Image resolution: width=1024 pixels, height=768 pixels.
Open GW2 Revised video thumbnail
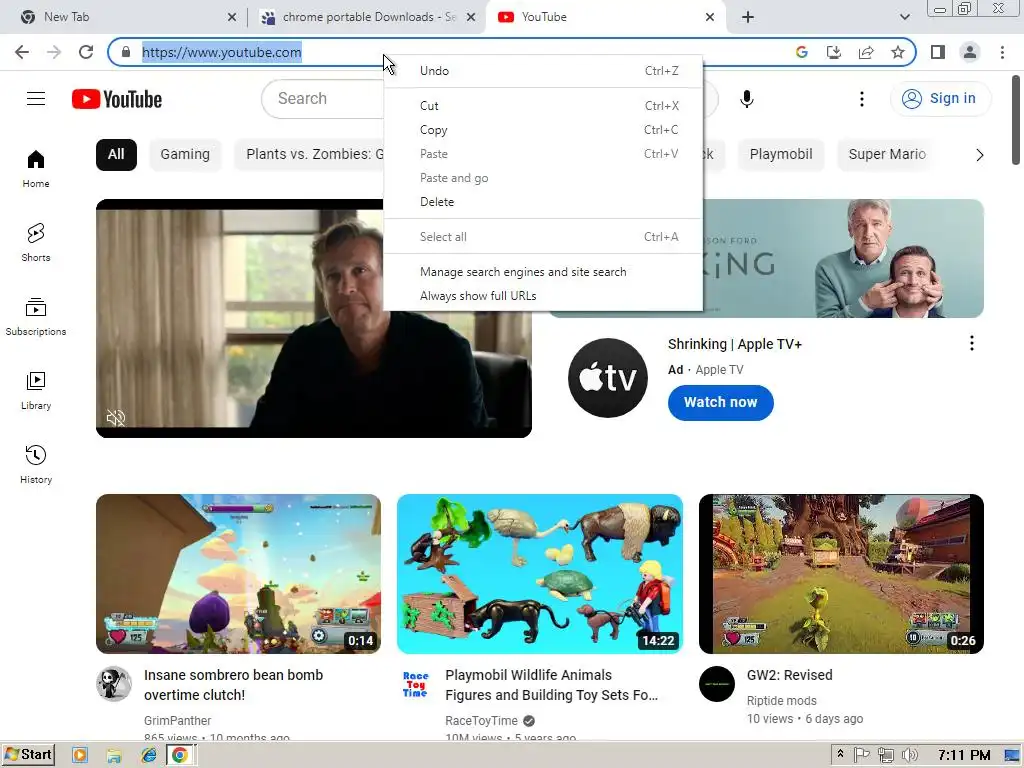click(x=841, y=574)
